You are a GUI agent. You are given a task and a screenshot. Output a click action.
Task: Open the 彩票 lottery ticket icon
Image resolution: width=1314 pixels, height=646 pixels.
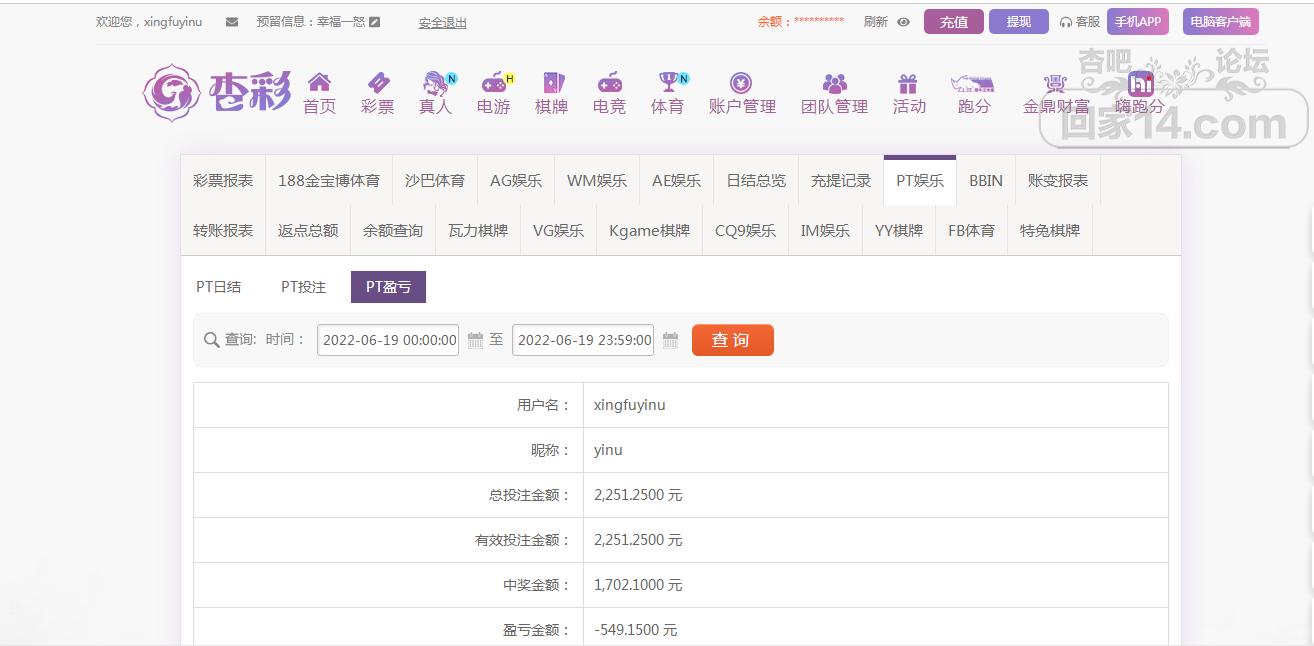coord(377,83)
